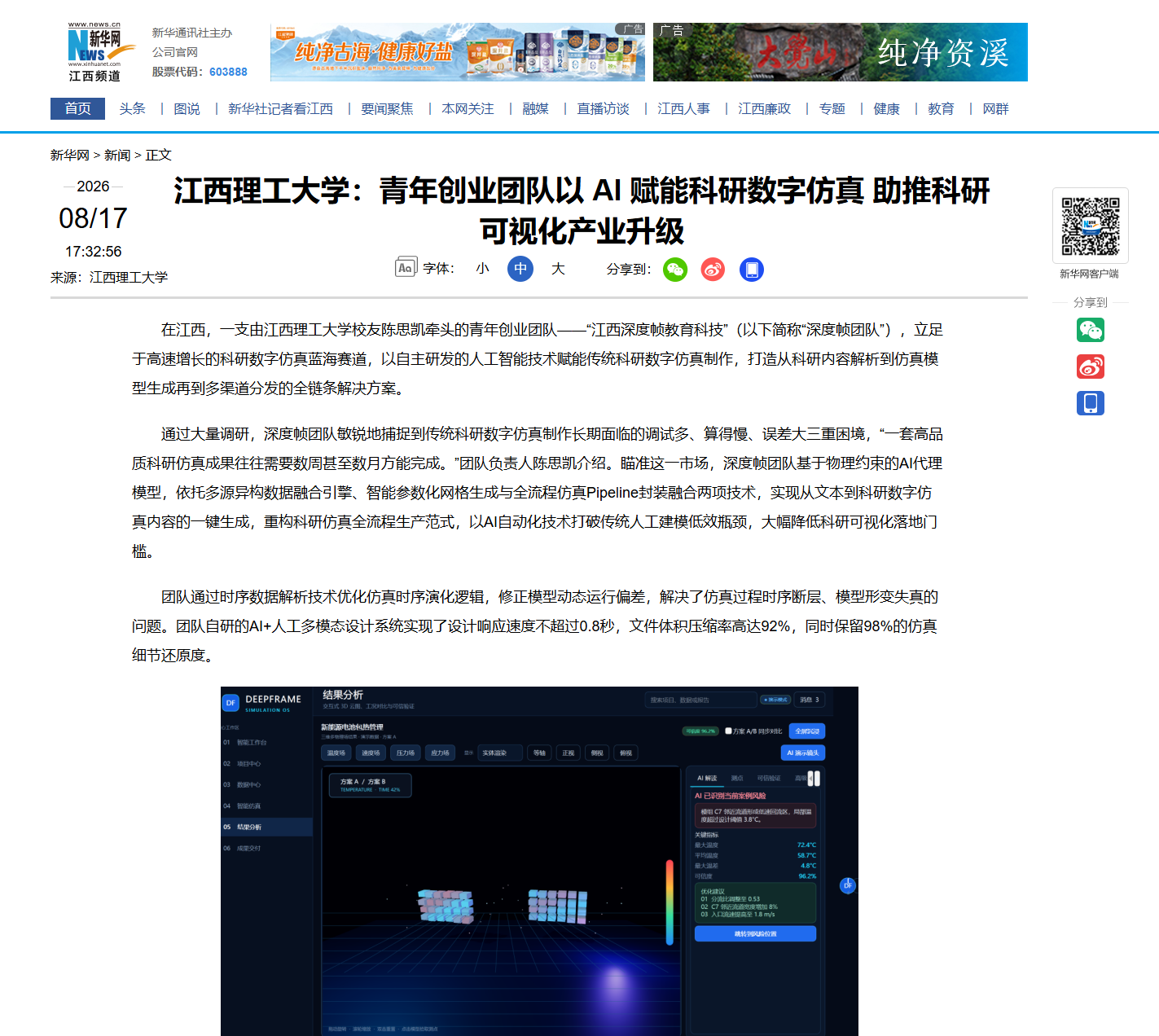Screen dimensions: 1159x1036
Task: Share article via Weibo icon under title
Action: tap(713, 270)
